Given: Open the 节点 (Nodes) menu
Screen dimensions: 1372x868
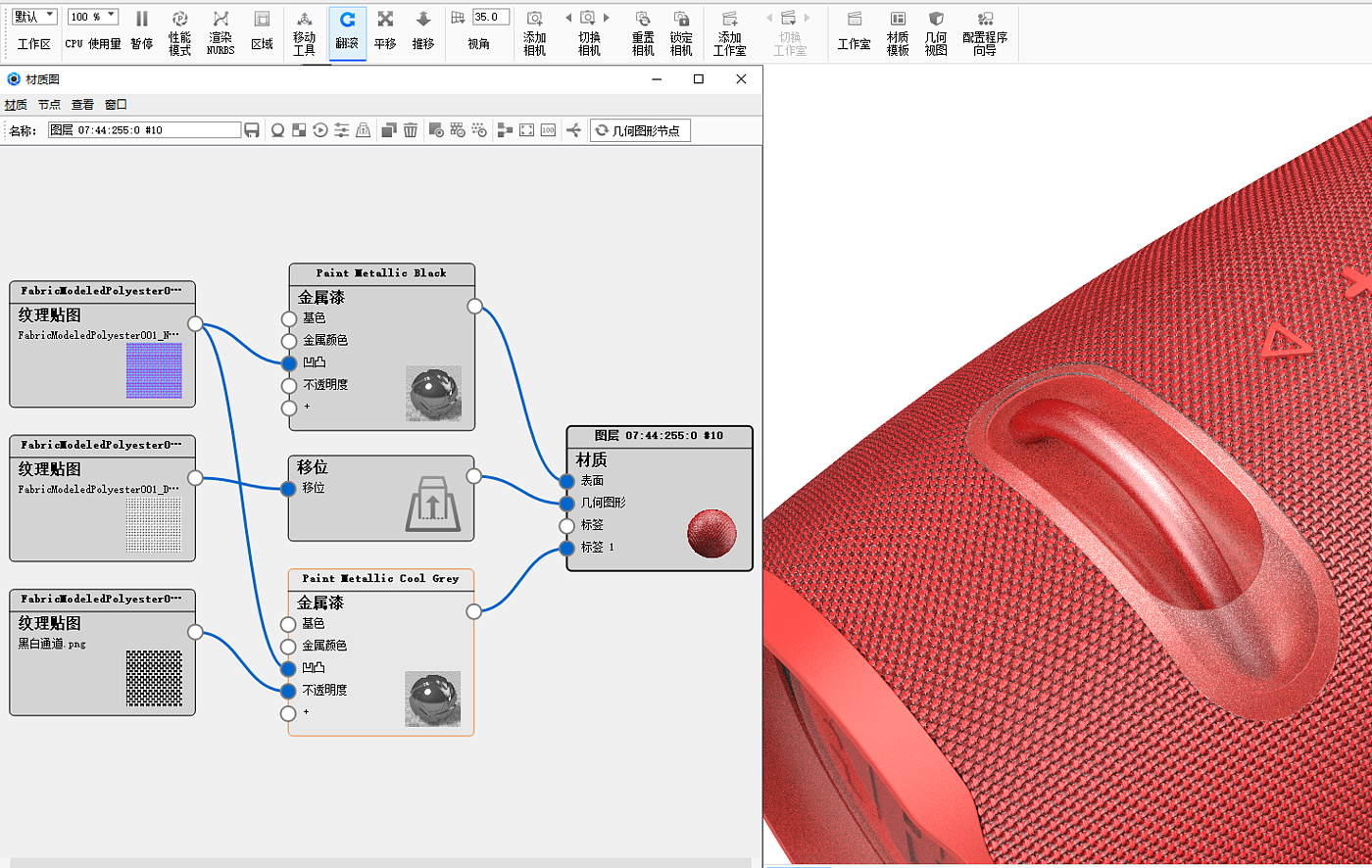Looking at the screenshot, I should coord(49,105).
